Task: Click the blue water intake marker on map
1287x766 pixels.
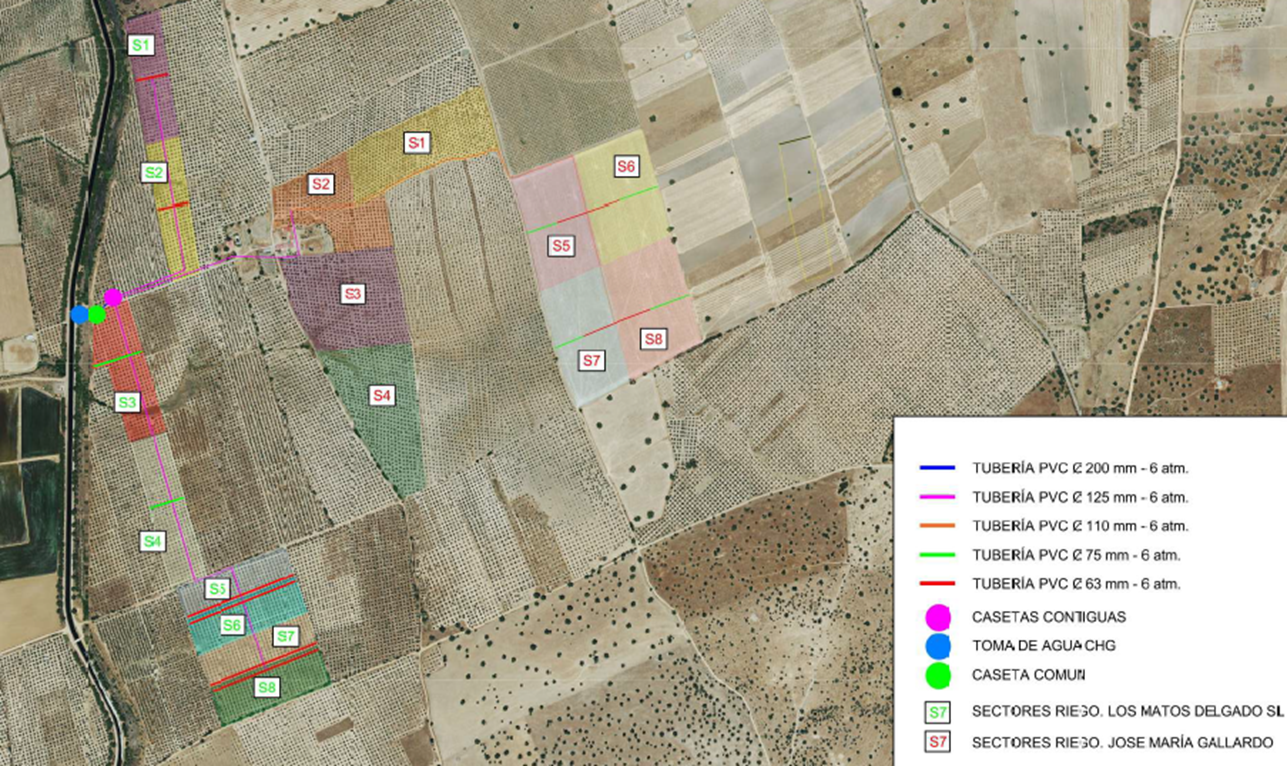Action: tap(80, 314)
